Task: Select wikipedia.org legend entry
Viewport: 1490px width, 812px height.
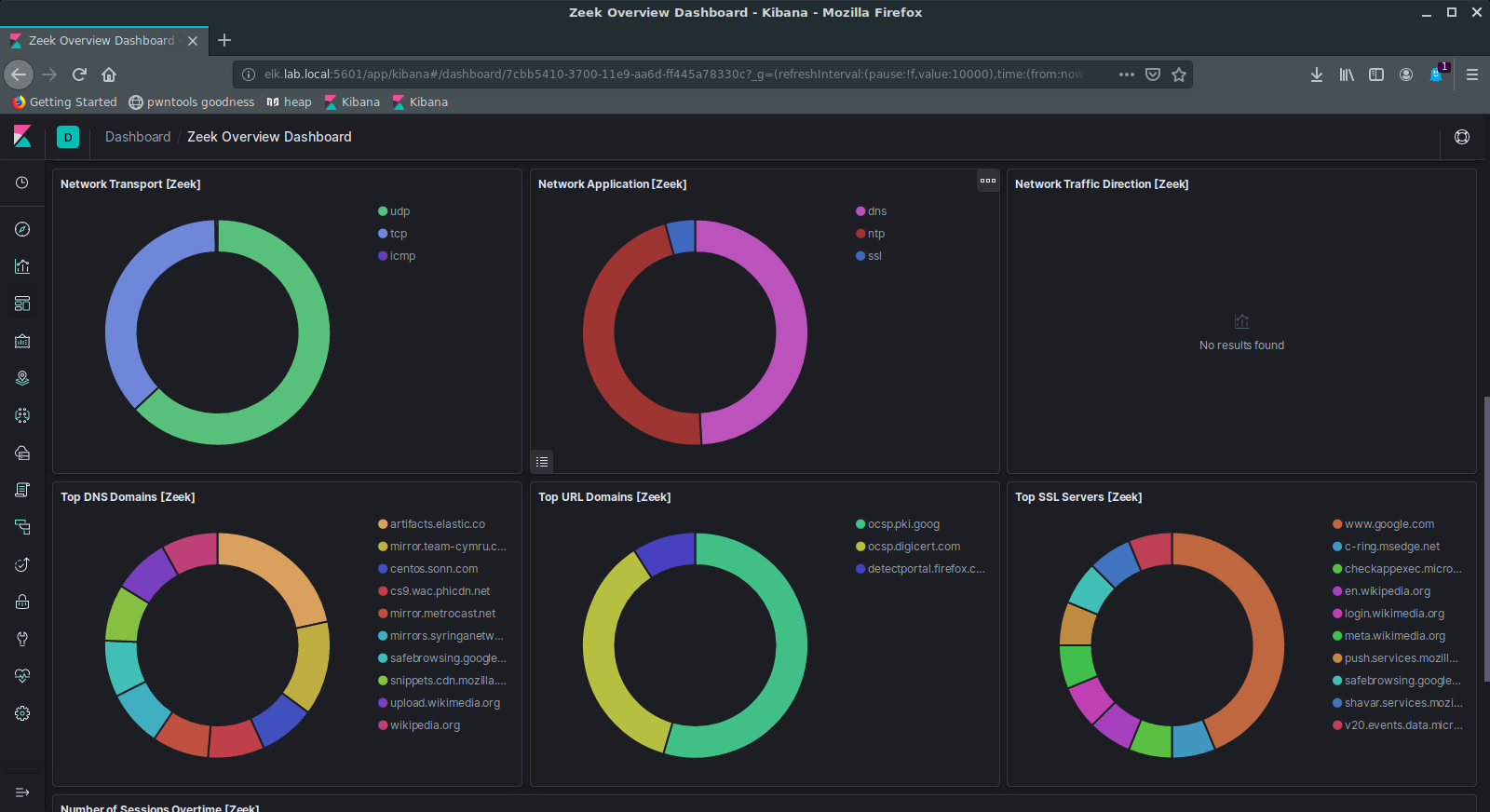Action: (x=419, y=725)
